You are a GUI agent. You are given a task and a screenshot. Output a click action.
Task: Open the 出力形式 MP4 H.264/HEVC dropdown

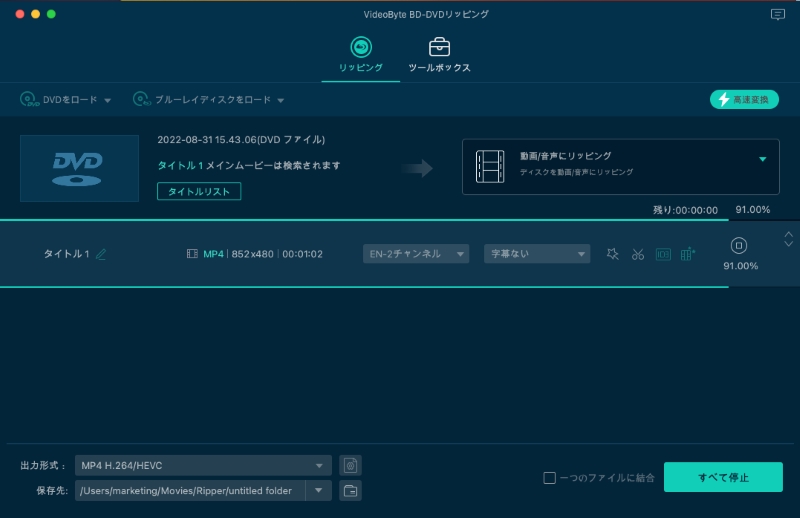tap(203, 465)
